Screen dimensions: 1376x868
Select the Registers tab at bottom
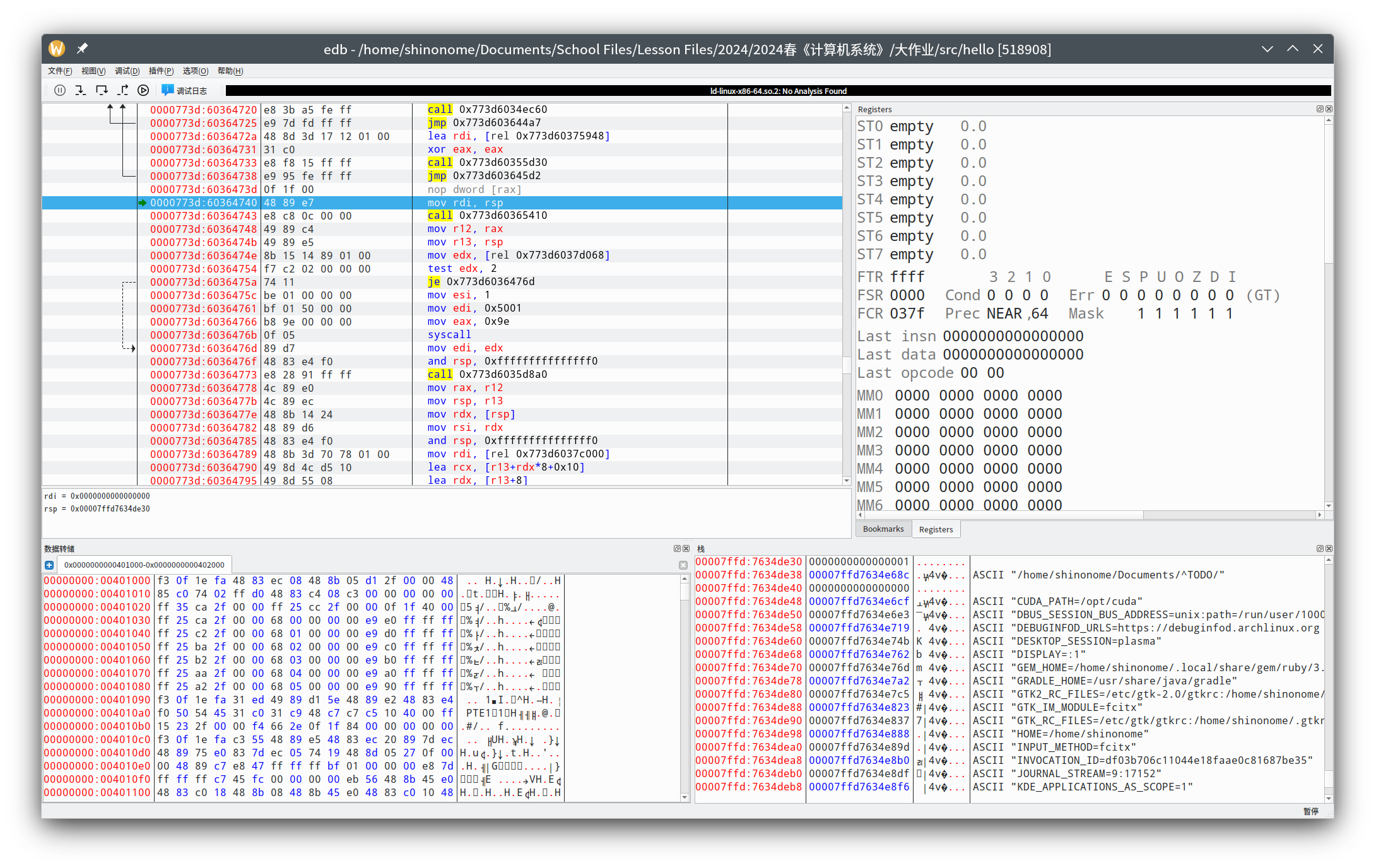pos(936,529)
